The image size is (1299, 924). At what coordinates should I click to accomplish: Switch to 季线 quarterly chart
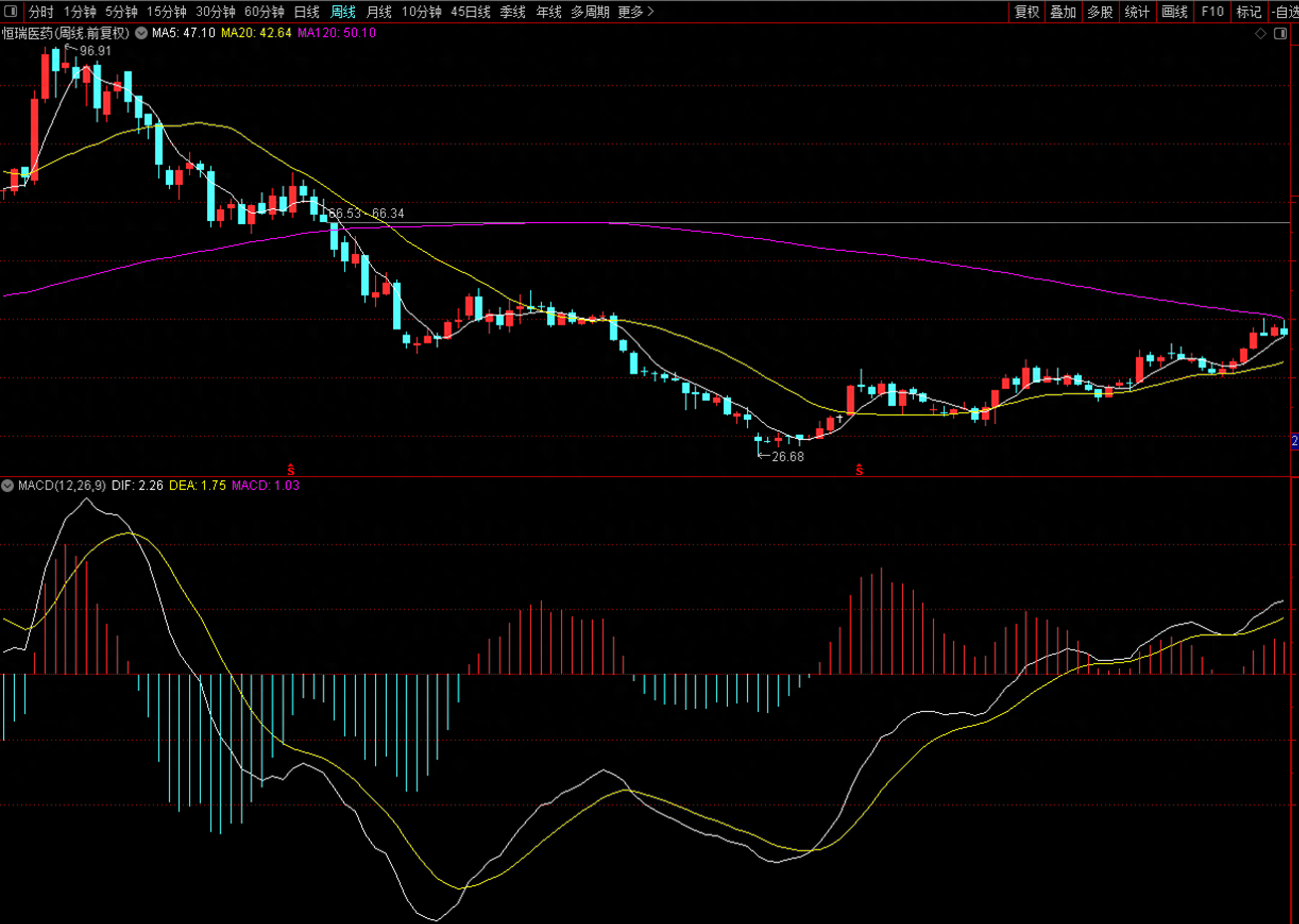[x=513, y=11]
